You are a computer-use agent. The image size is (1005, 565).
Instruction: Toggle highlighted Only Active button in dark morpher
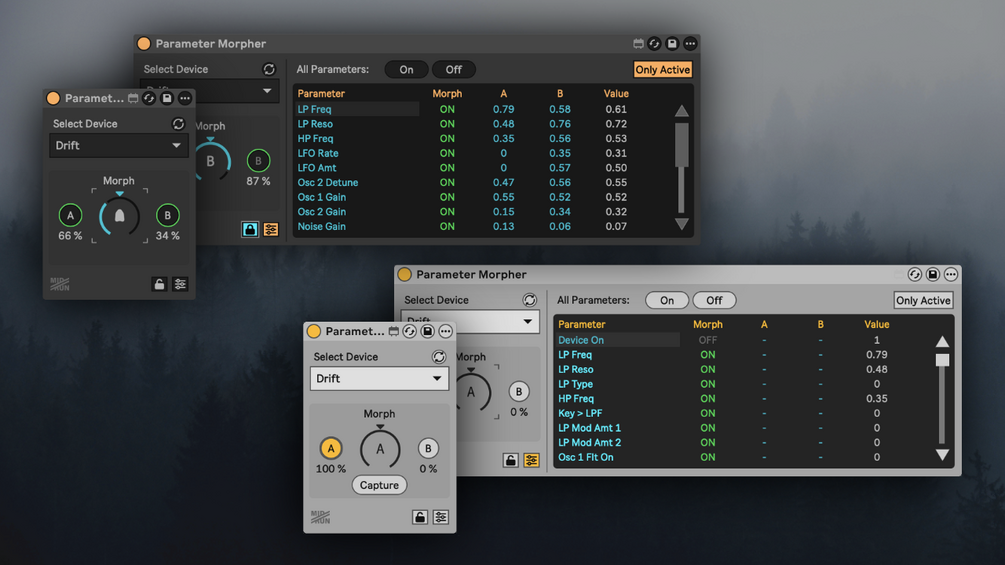(663, 69)
